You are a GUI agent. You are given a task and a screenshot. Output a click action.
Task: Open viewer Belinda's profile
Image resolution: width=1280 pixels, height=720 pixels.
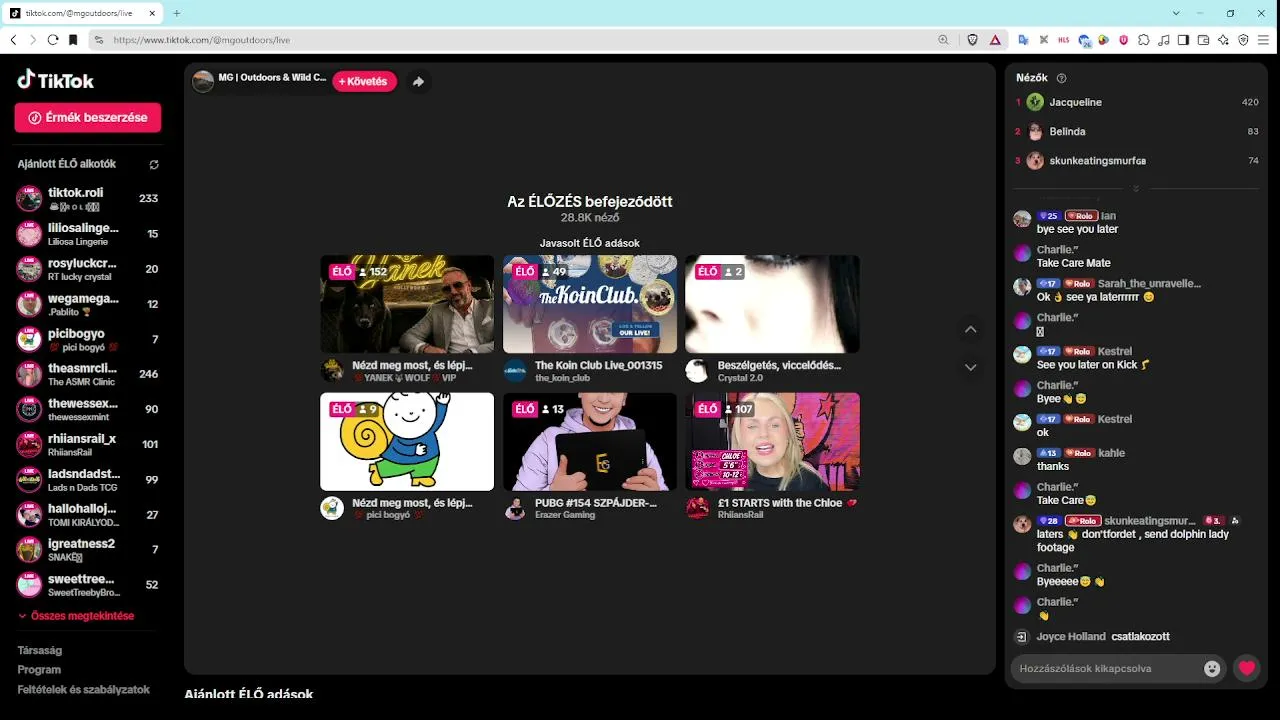[x=1136, y=131]
